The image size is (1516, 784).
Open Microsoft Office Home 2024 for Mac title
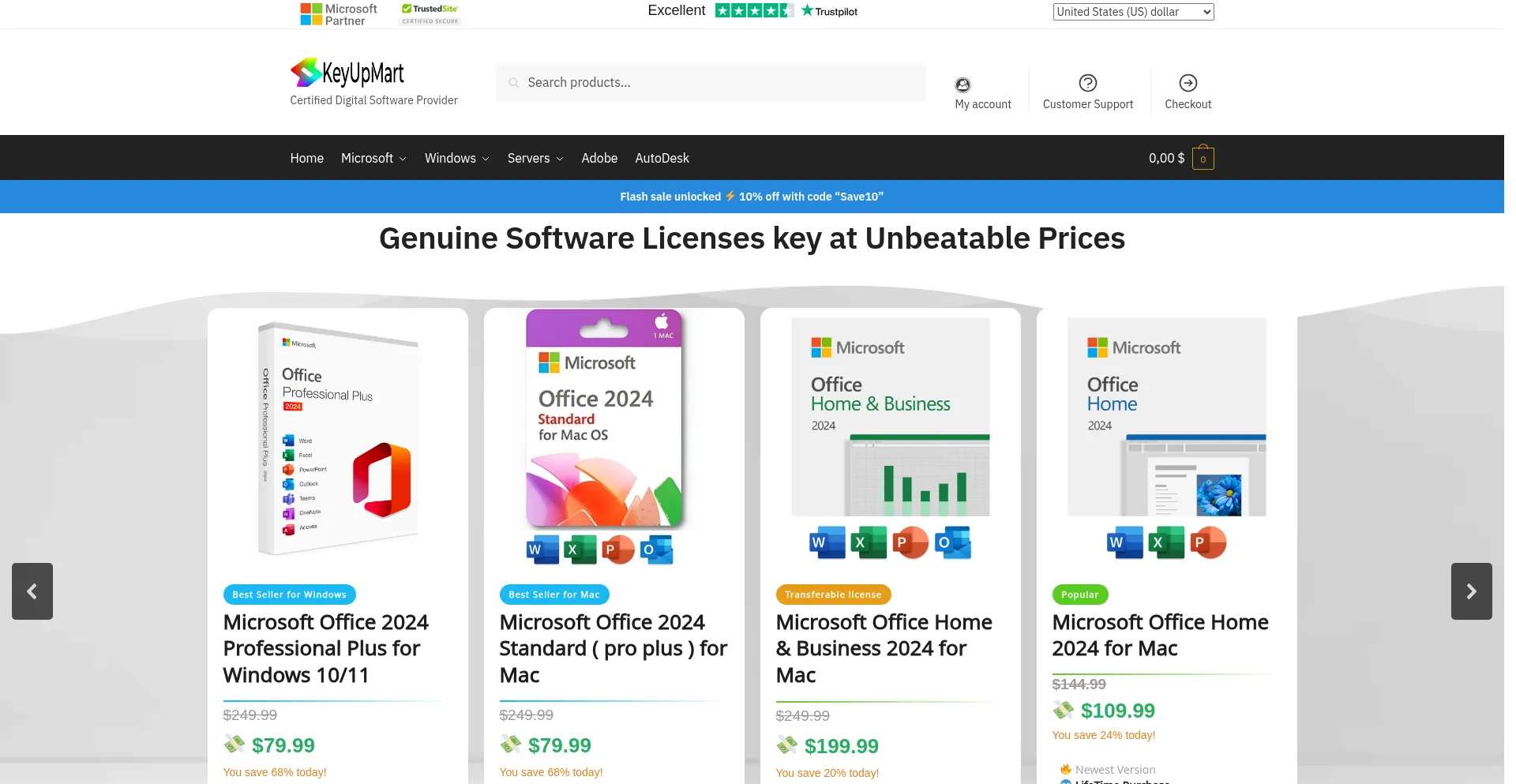[x=1159, y=636]
